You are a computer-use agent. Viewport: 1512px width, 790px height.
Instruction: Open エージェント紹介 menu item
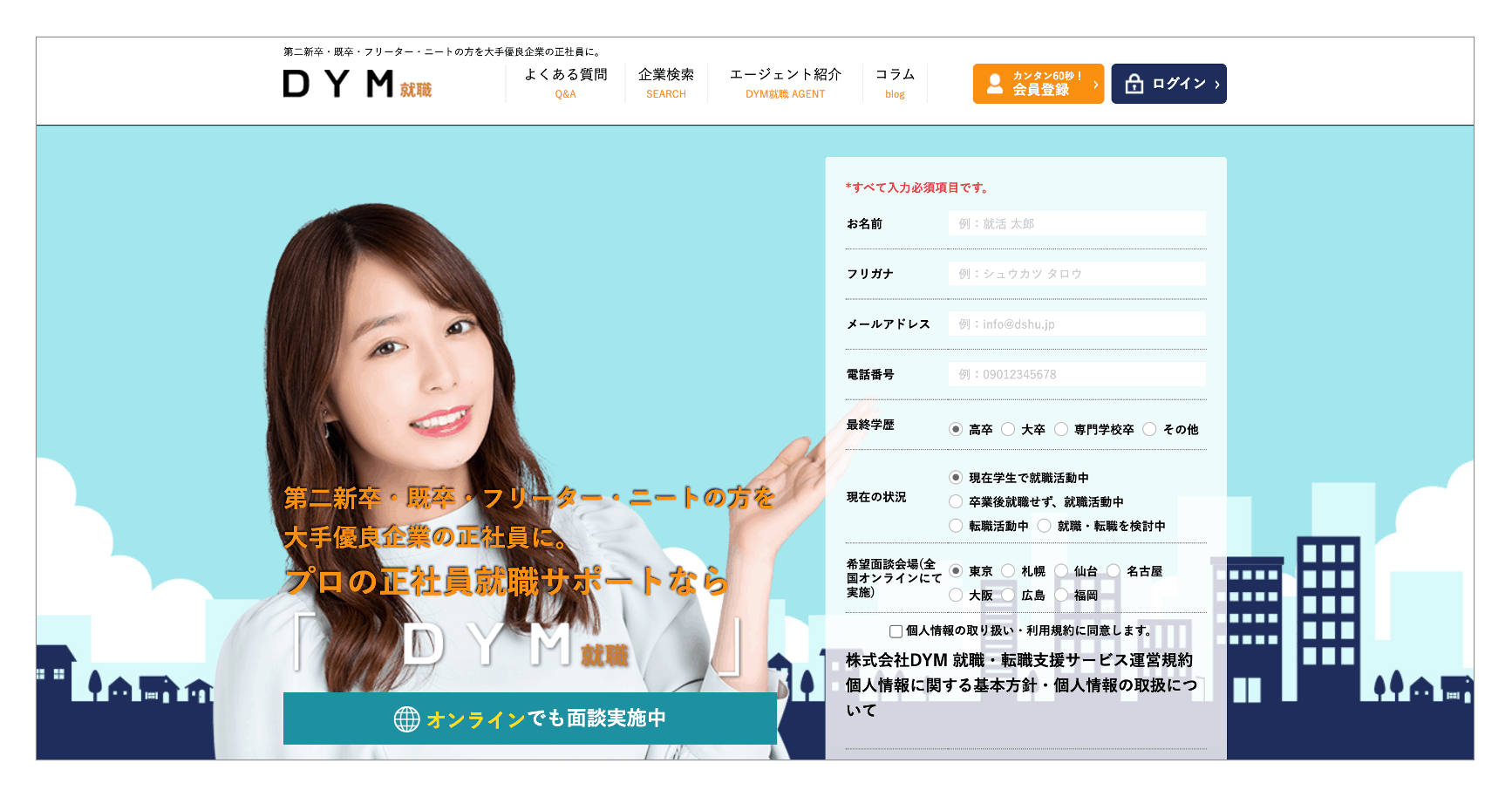point(786,83)
